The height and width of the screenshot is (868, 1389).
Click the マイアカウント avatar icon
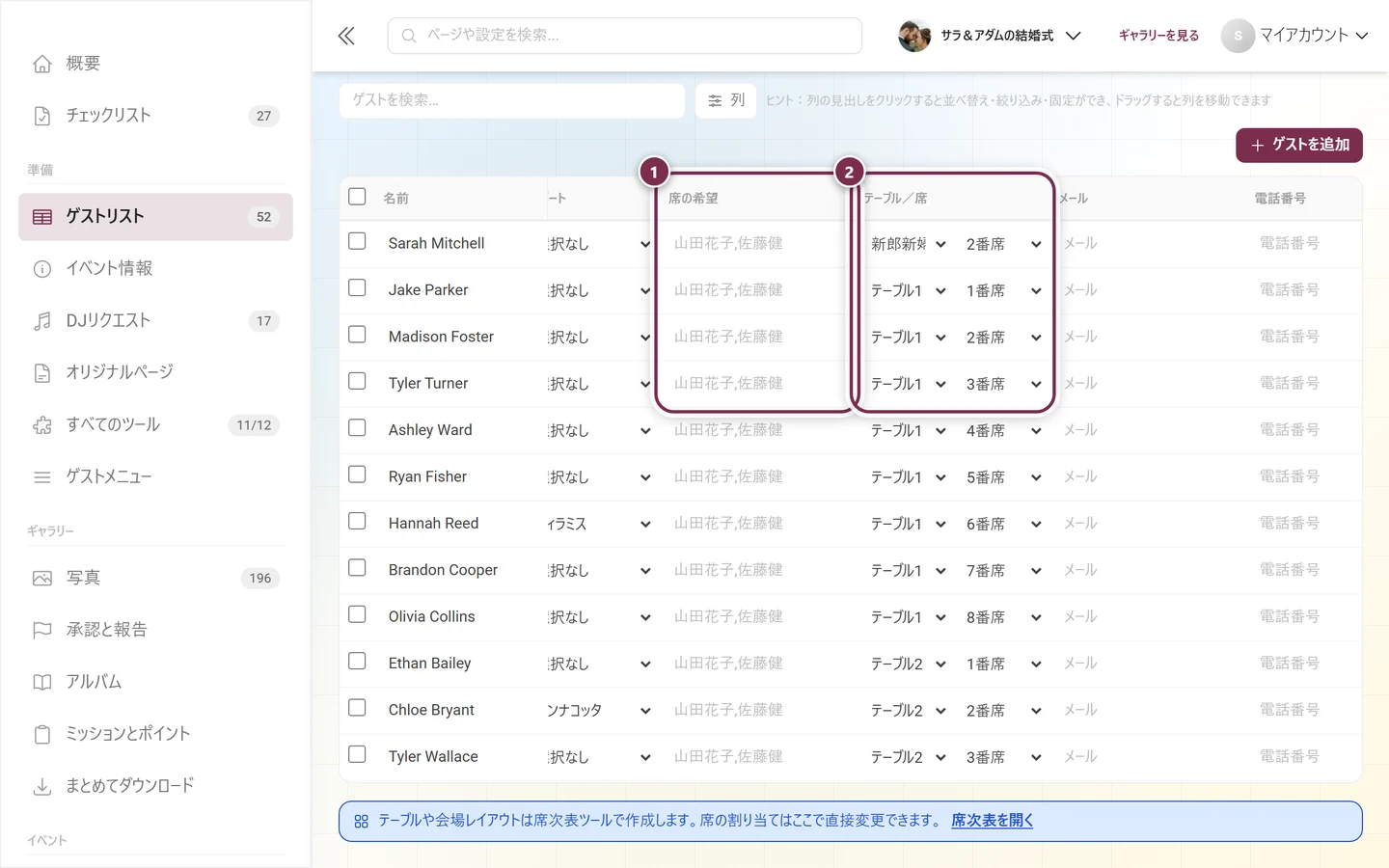(x=1238, y=36)
